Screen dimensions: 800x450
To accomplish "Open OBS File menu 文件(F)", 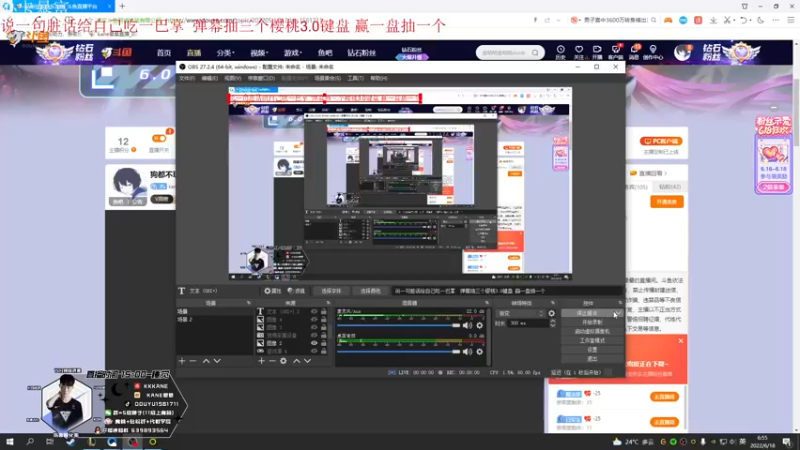I will tap(187, 78).
